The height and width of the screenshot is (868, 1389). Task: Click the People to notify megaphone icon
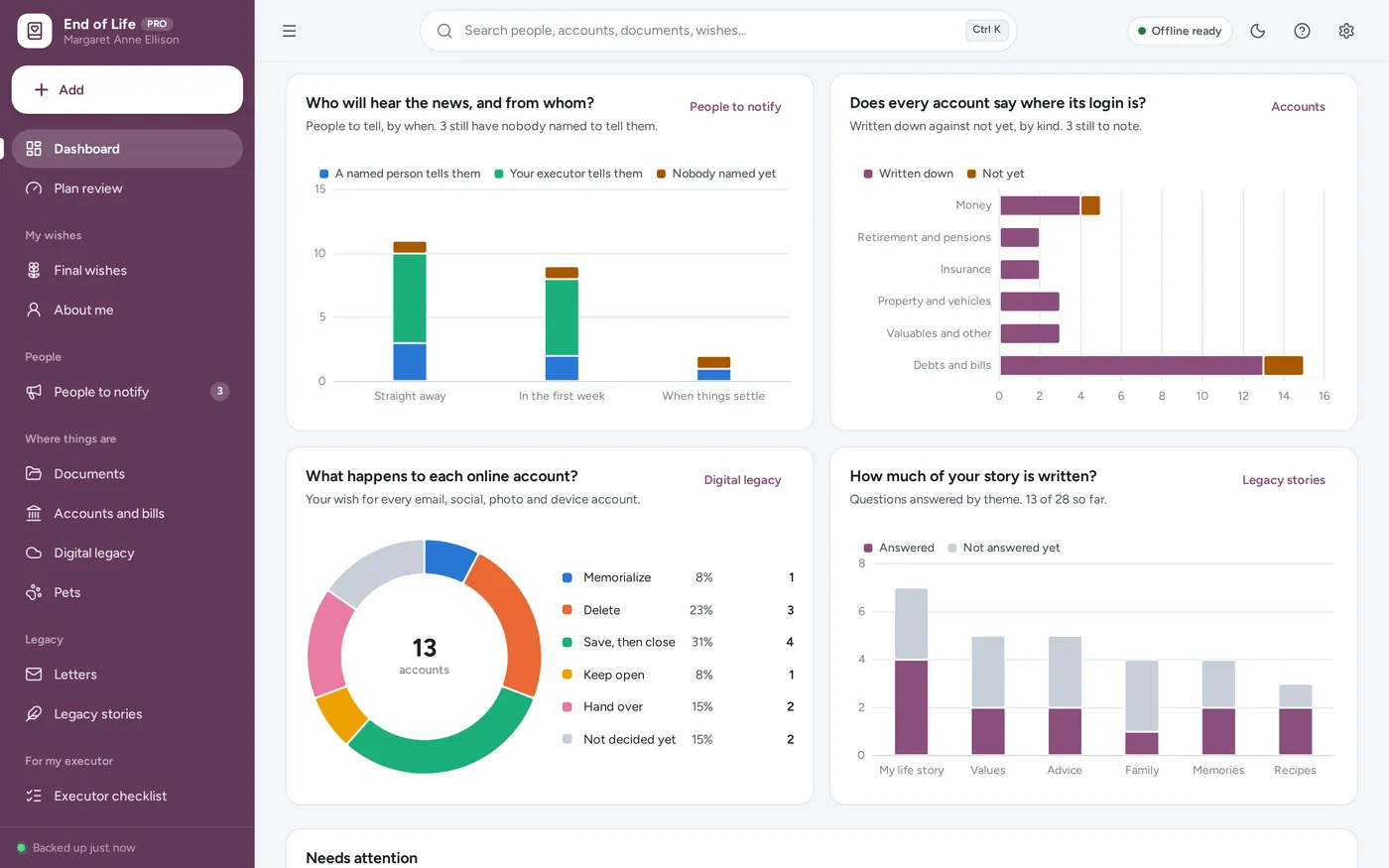point(34,392)
